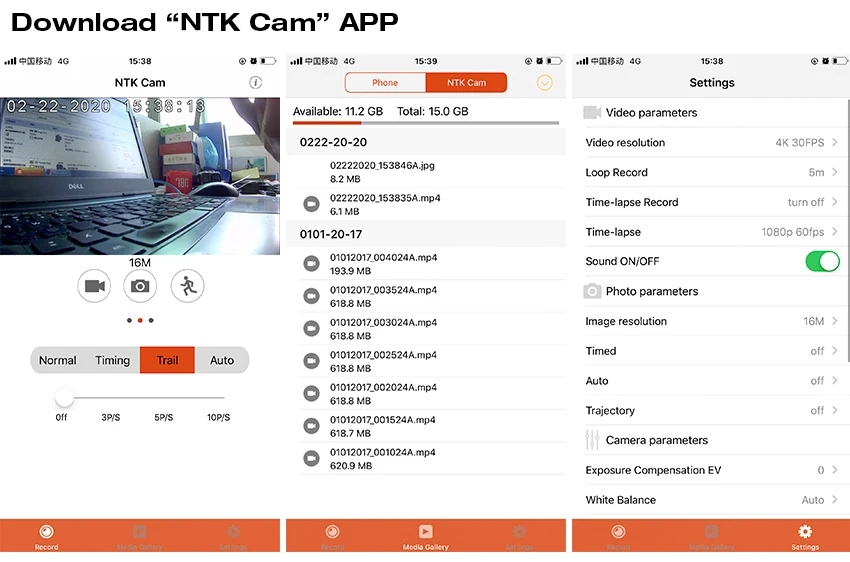850x562 pixels.
Task: Tap the photo camera capture icon
Action: tap(140, 286)
